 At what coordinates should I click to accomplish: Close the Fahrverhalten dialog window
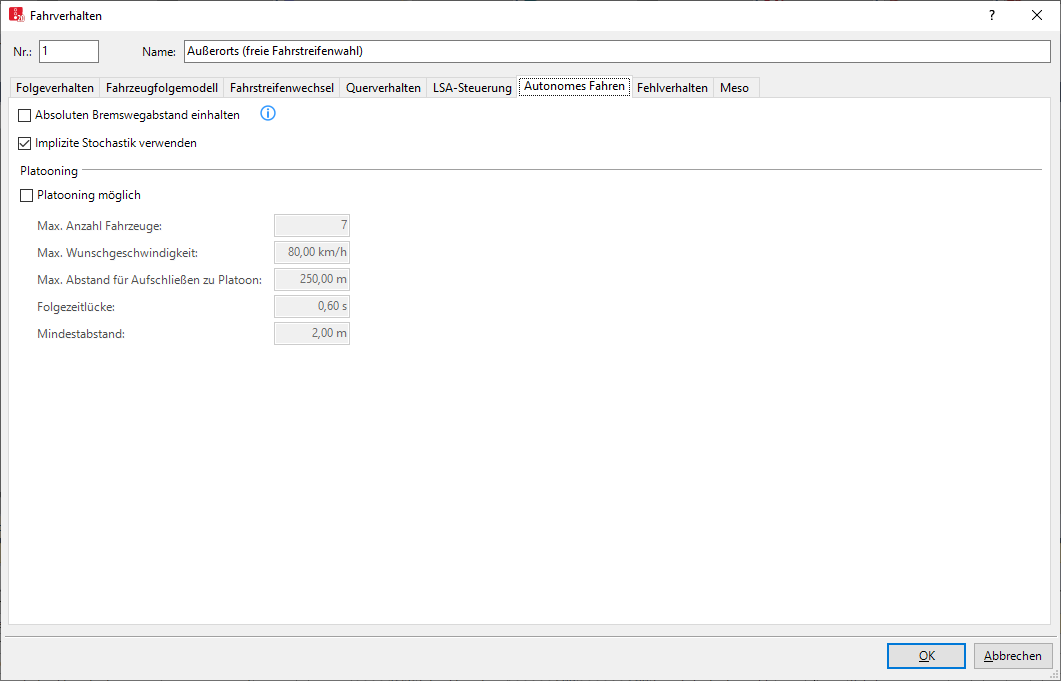[1037, 15]
